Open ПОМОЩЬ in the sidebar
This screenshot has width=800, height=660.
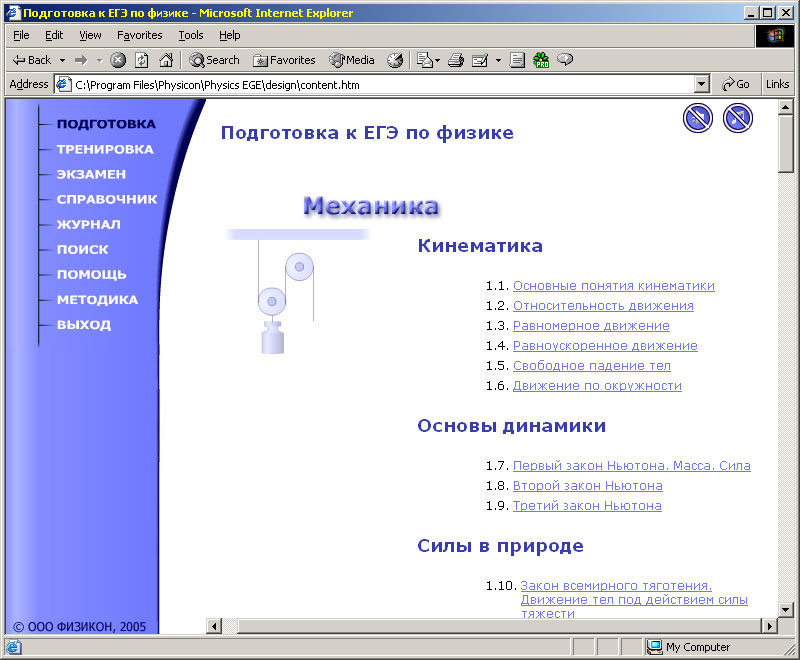[x=92, y=274]
